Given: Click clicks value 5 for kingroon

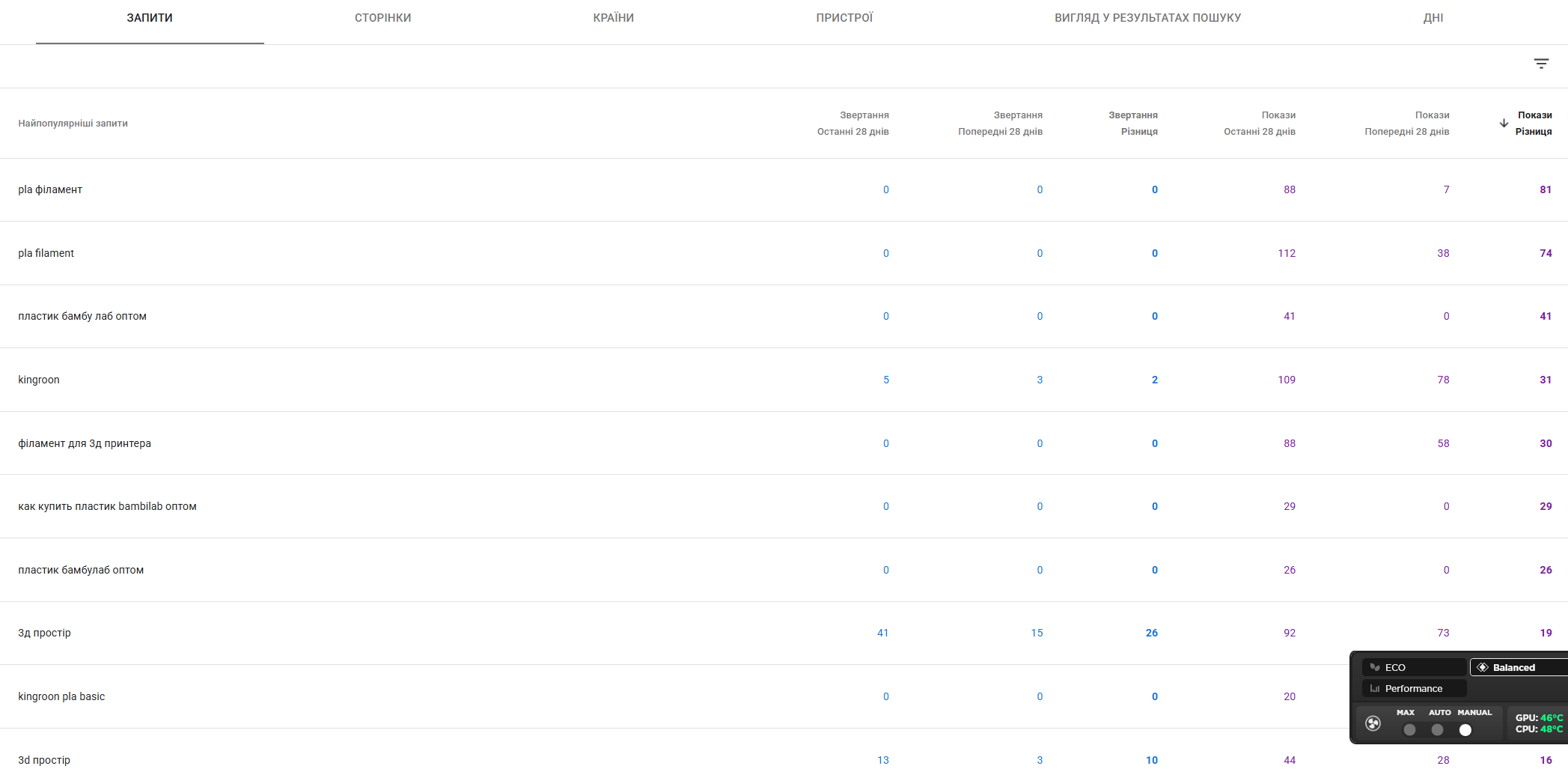Looking at the screenshot, I should click(x=886, y=380).
